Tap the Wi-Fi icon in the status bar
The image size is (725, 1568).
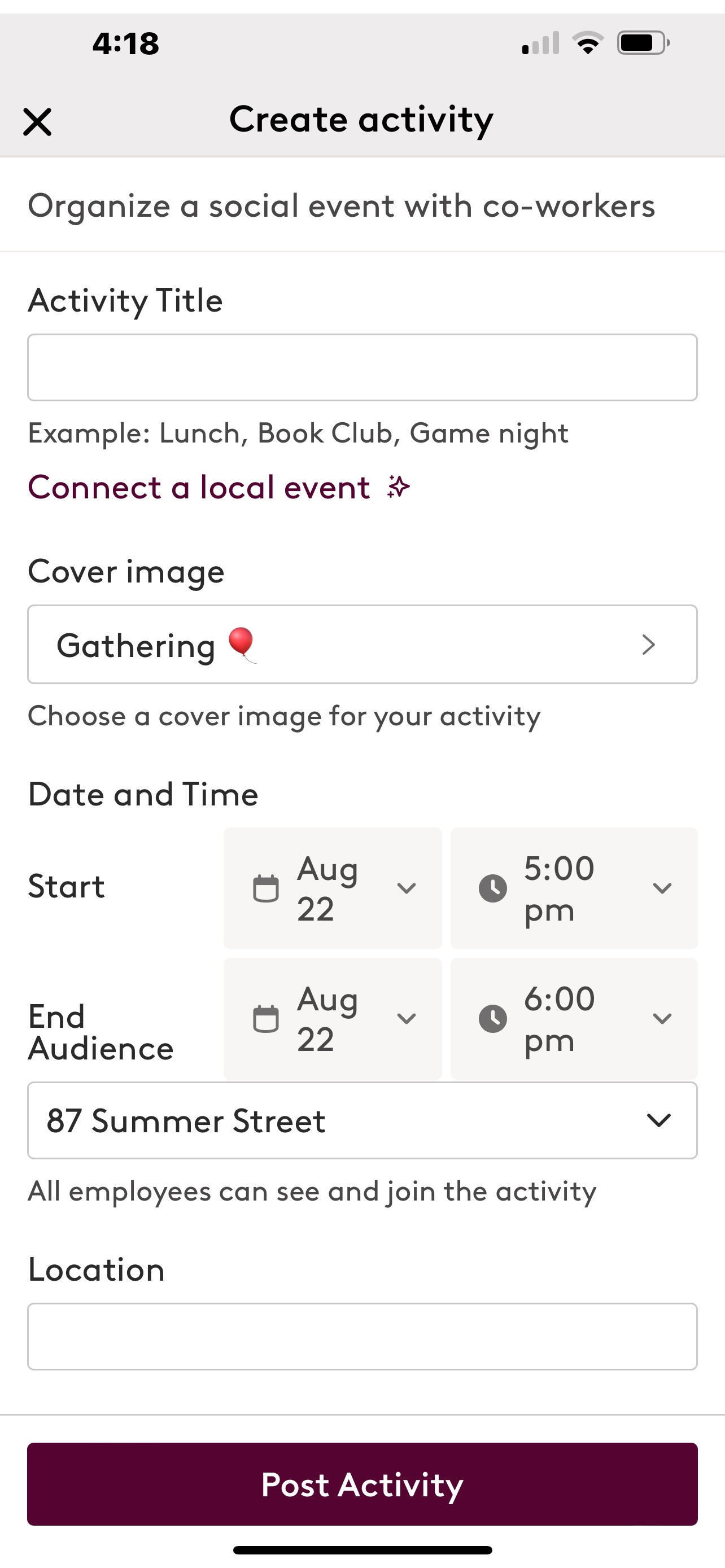point(587,43)
